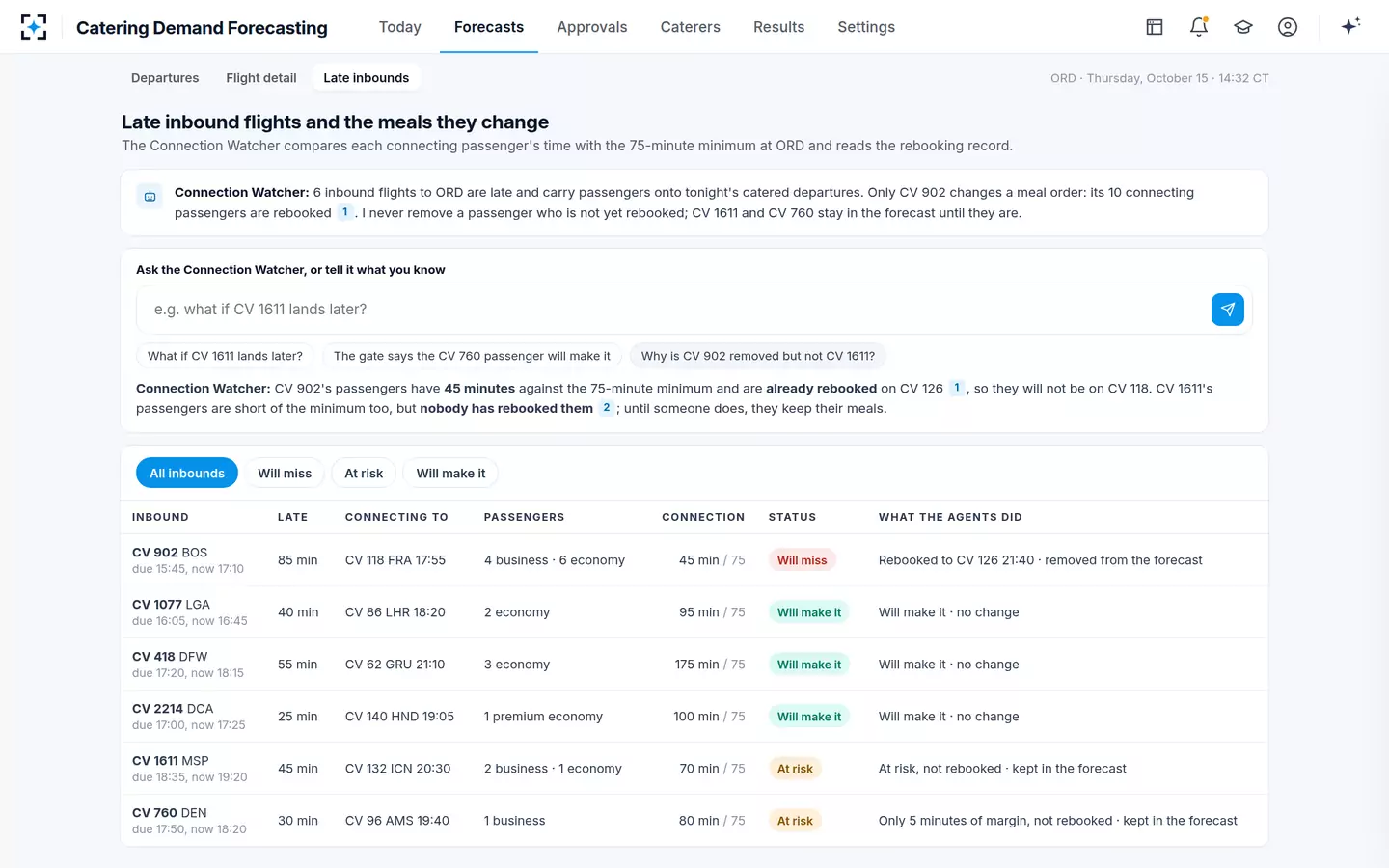Click 'The gate says the CV 760 passenger will make it' suggestion
This screenshot has height=868, width=1389.
472,356
